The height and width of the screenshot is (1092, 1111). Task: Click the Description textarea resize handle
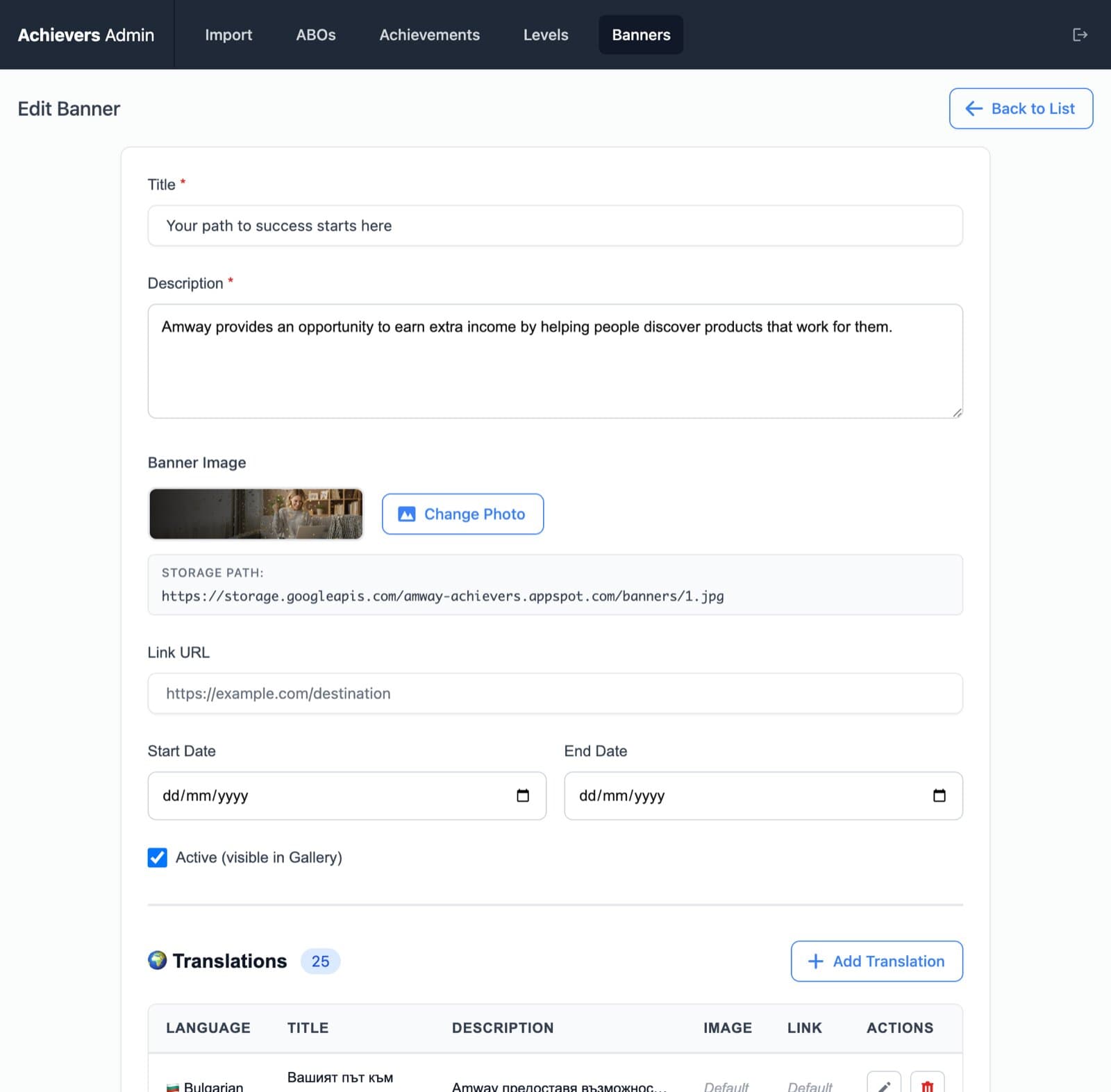957,412
